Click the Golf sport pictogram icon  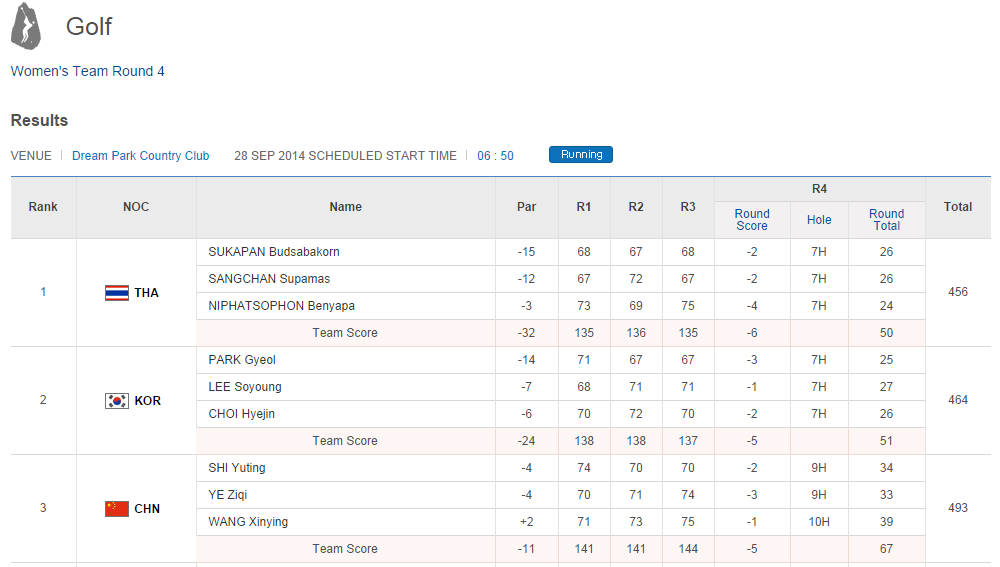[26, 26]
